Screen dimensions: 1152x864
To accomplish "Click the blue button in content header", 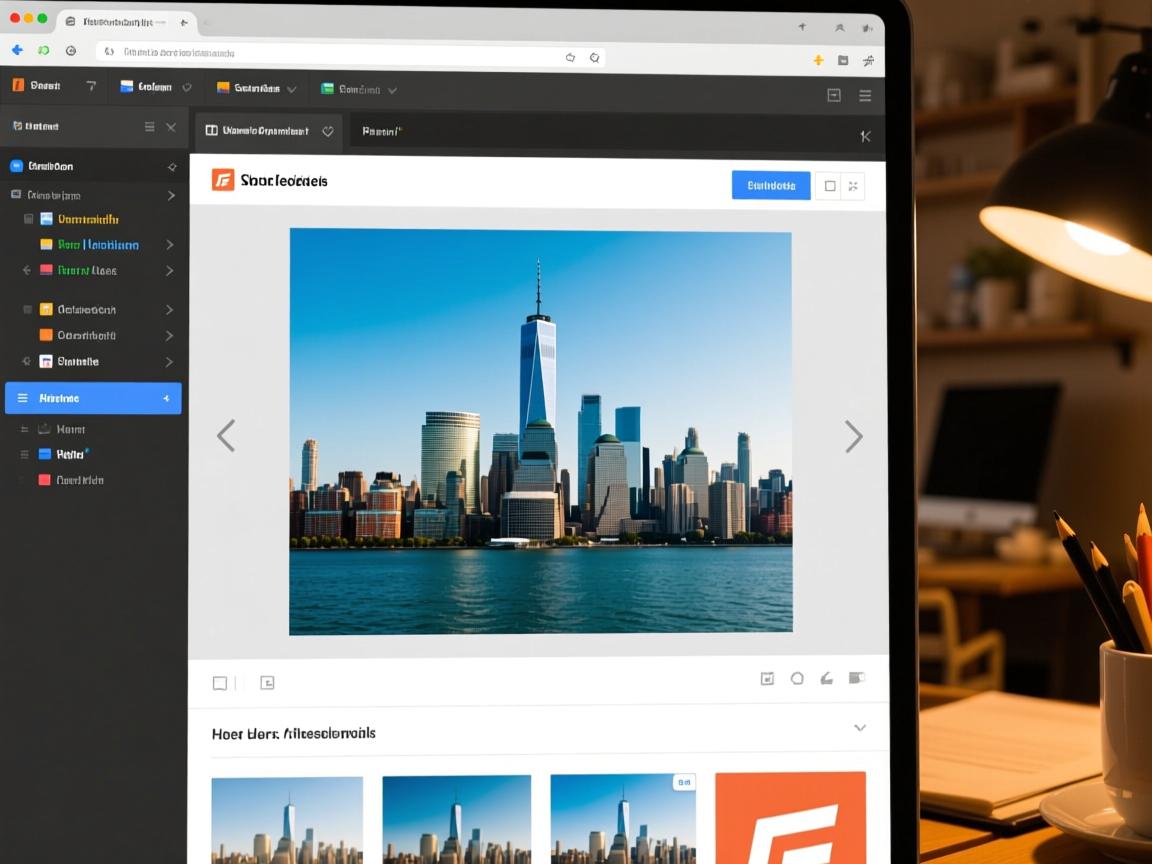I will pos(771,185).
